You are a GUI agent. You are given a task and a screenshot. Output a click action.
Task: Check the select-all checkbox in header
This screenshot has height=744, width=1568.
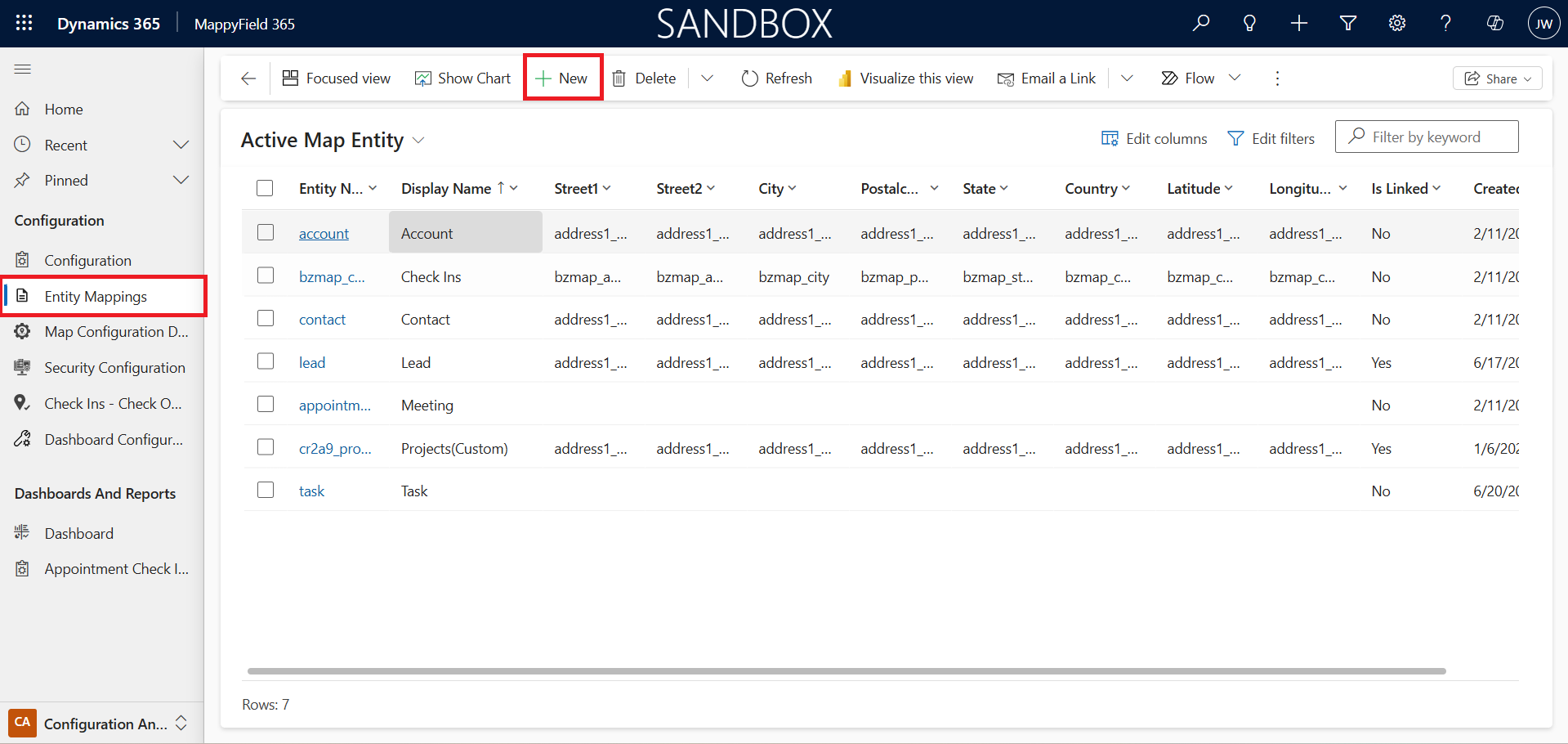click(265, 188)
